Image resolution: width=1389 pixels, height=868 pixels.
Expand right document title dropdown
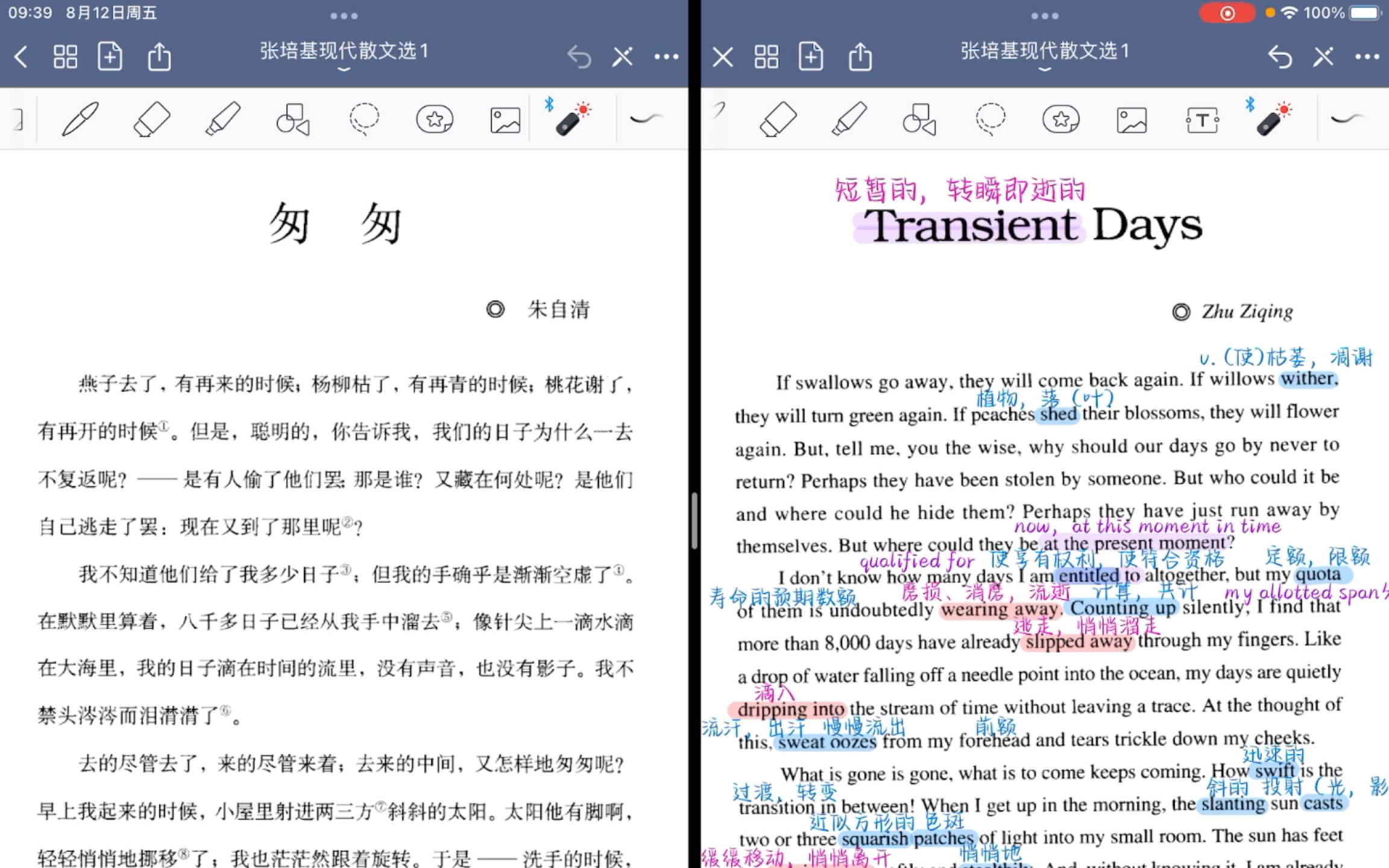click(1044, 70)
